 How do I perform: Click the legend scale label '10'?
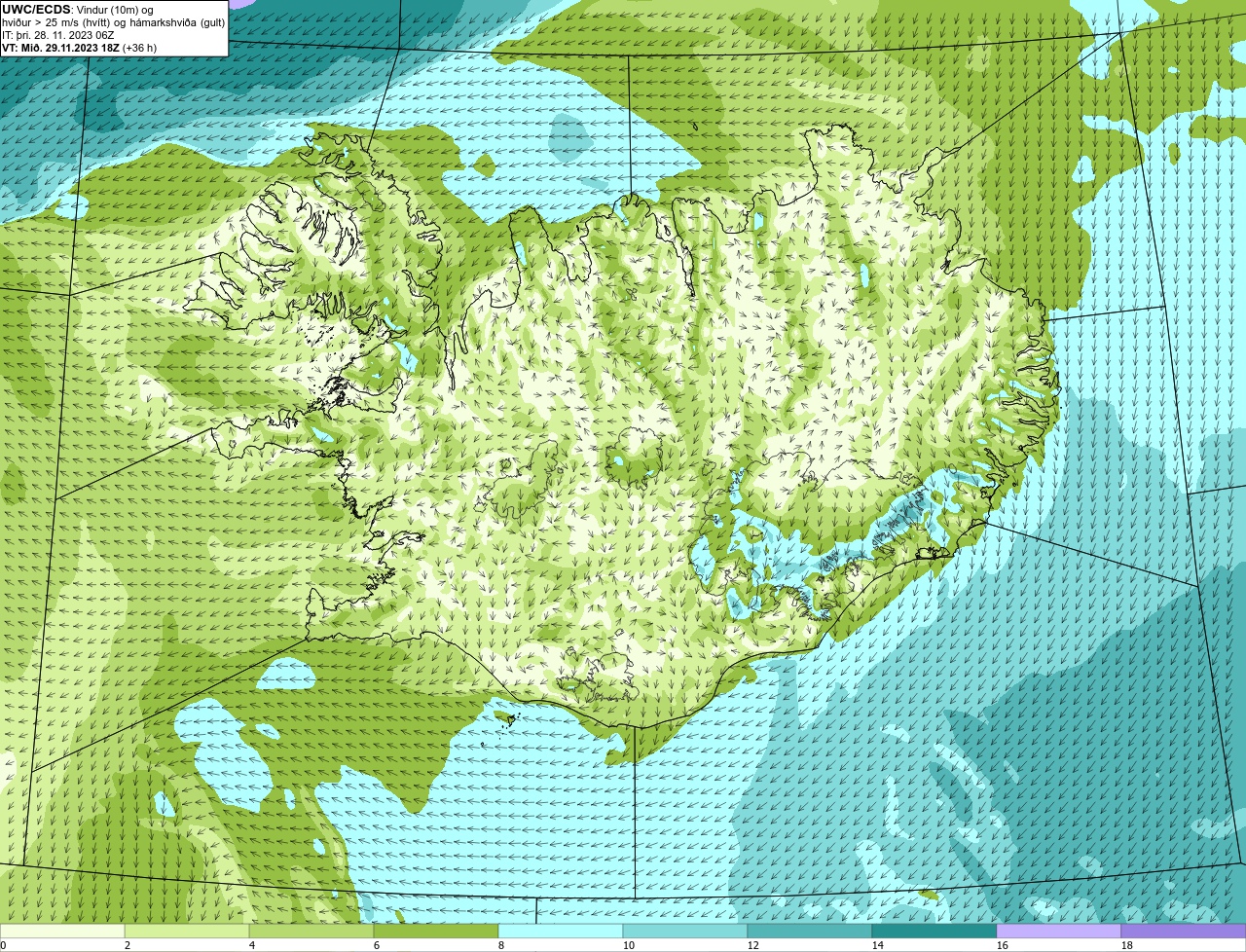(629, 945)
